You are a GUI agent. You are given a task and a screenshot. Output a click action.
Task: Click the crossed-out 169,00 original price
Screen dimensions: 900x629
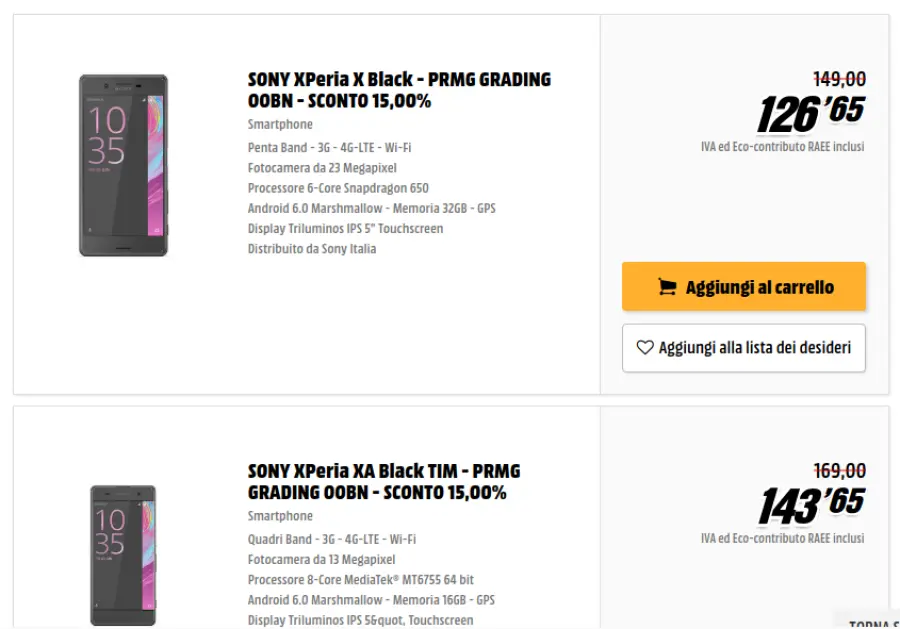coord(839,470)
